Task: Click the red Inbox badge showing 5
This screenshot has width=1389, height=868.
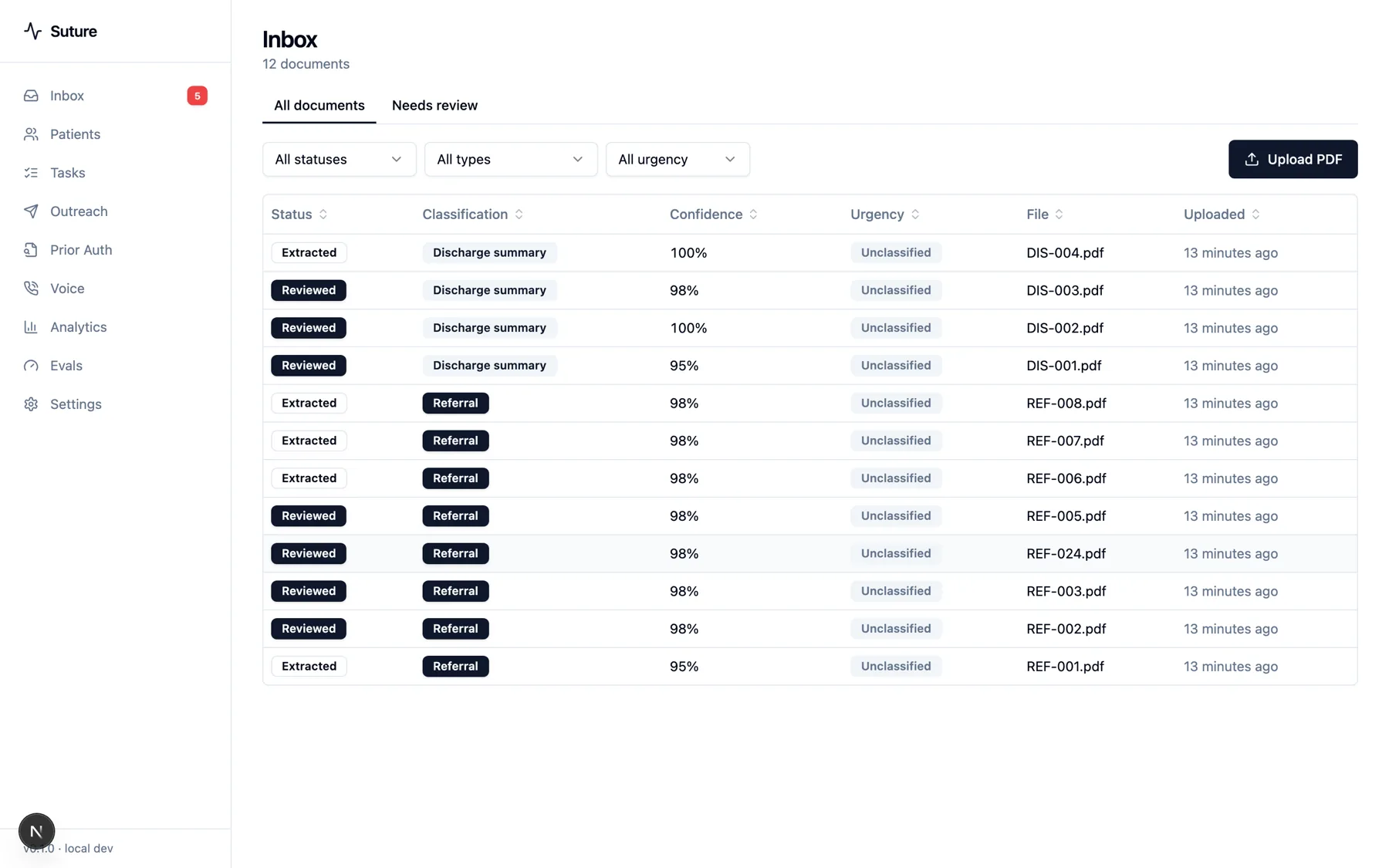Action: tap(197, 96)
